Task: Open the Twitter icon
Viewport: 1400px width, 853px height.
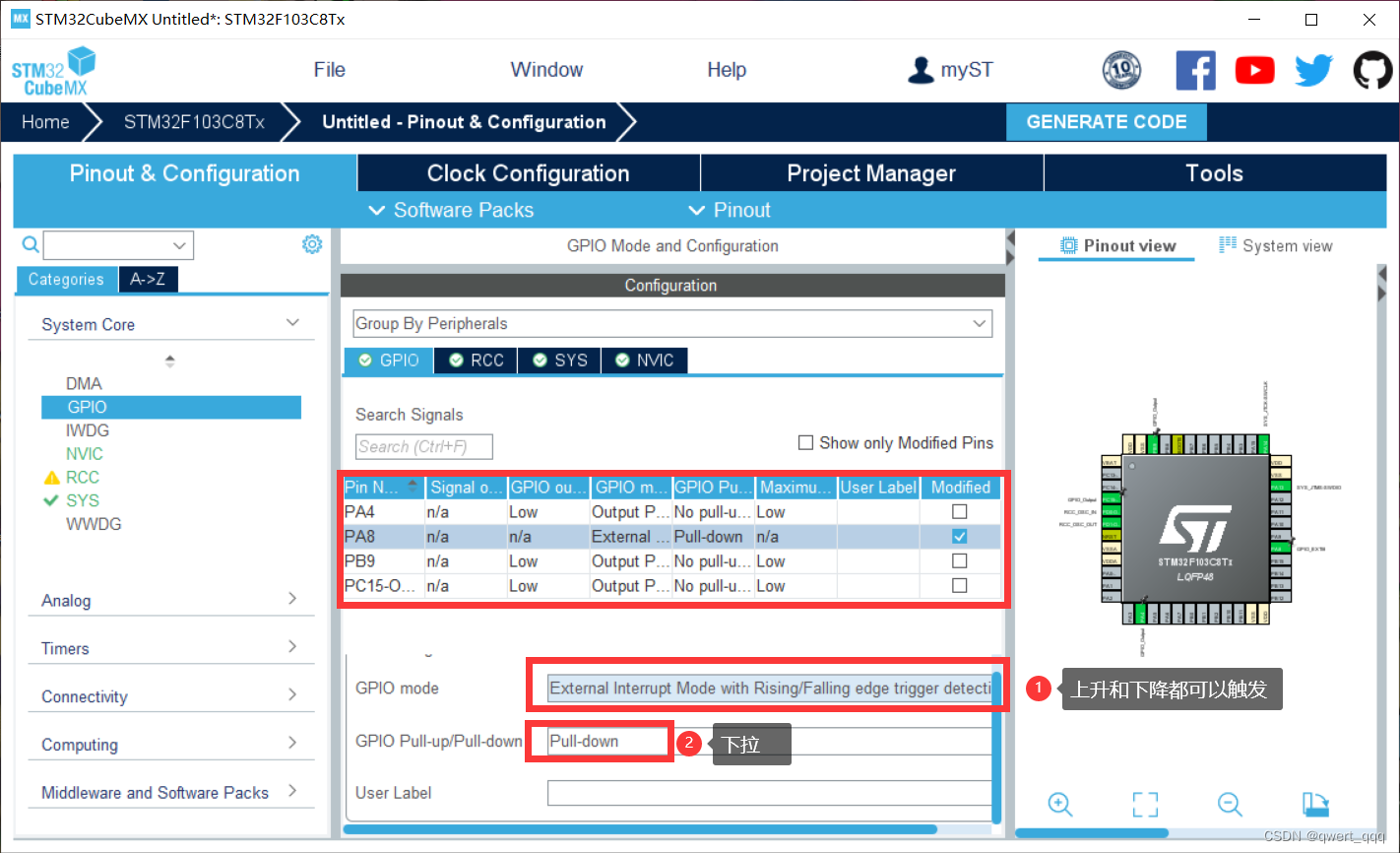Action: (x=1313, y=71)
